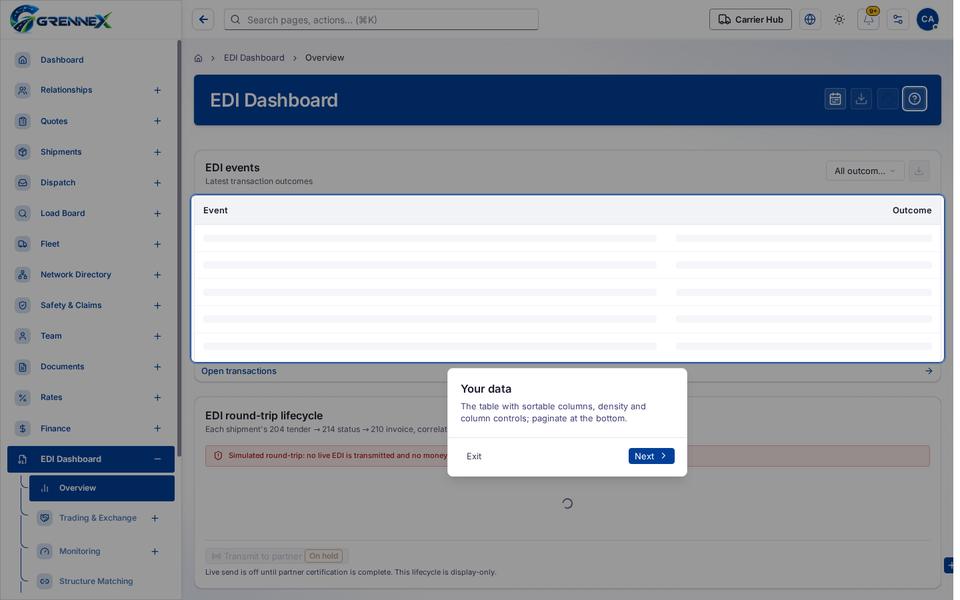Open the Fleet sidebar icon
The image size is (960, 600).
point(23,244)
